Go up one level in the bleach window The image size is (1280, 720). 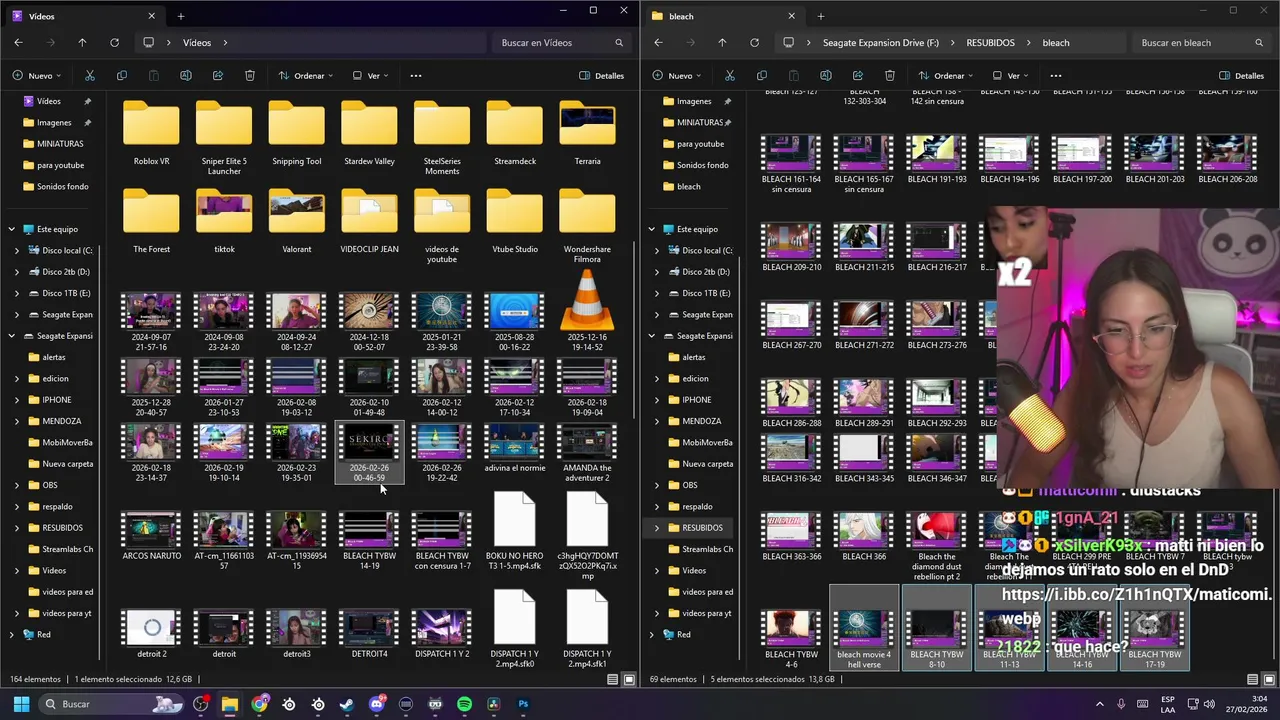coord(722,42)
